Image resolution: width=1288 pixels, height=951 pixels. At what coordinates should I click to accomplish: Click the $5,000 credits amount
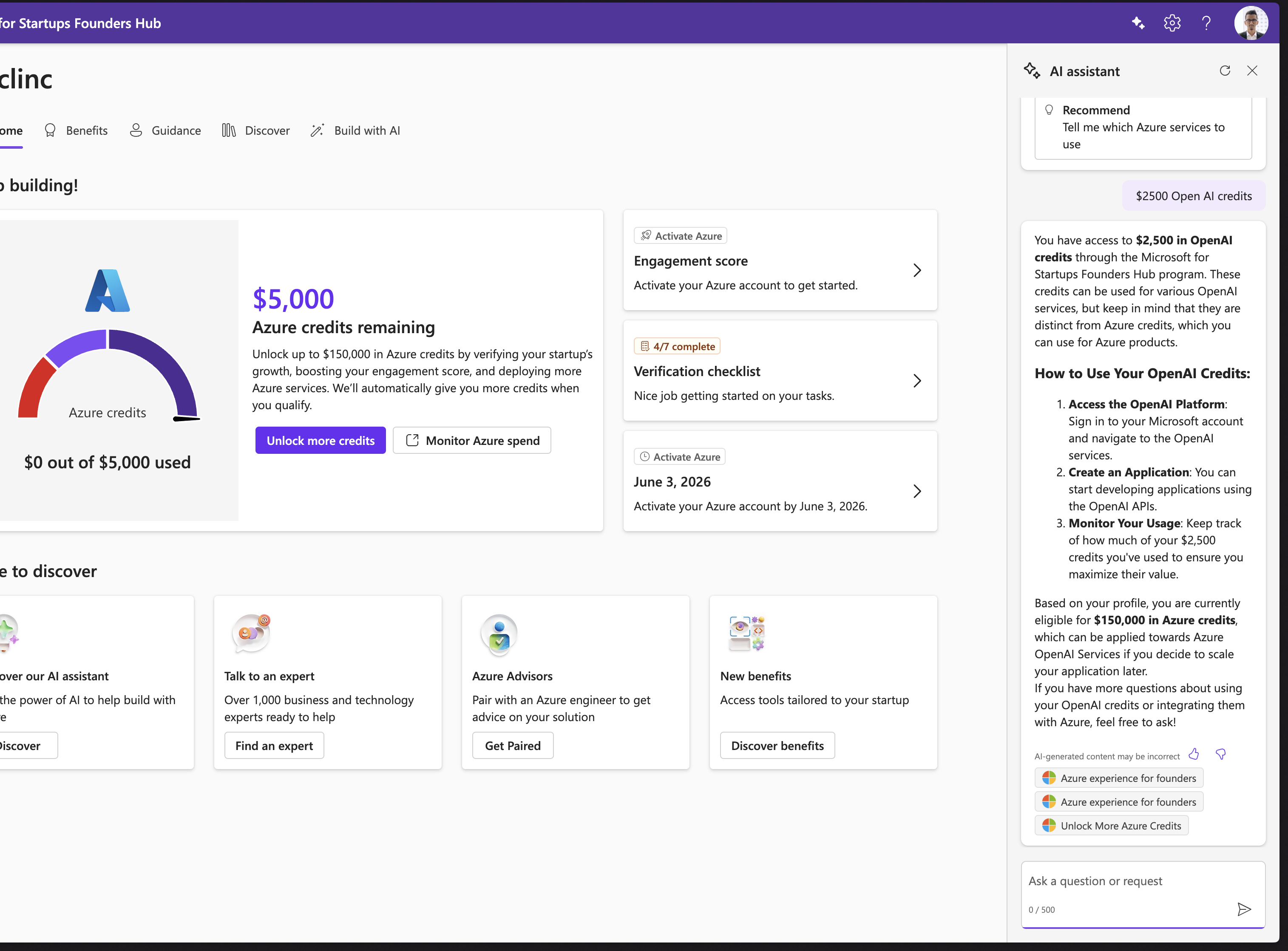point(293,299)
